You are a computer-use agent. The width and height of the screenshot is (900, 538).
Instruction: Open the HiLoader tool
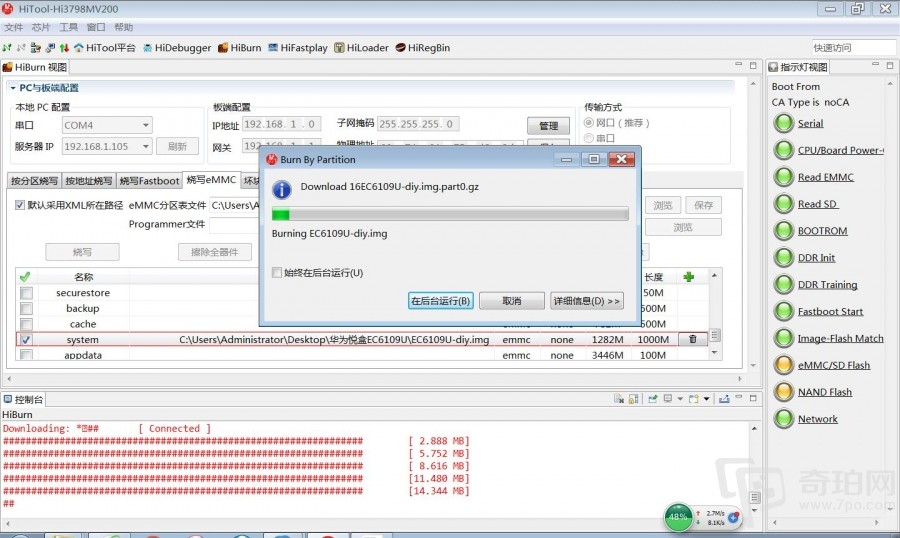(361, 48)
